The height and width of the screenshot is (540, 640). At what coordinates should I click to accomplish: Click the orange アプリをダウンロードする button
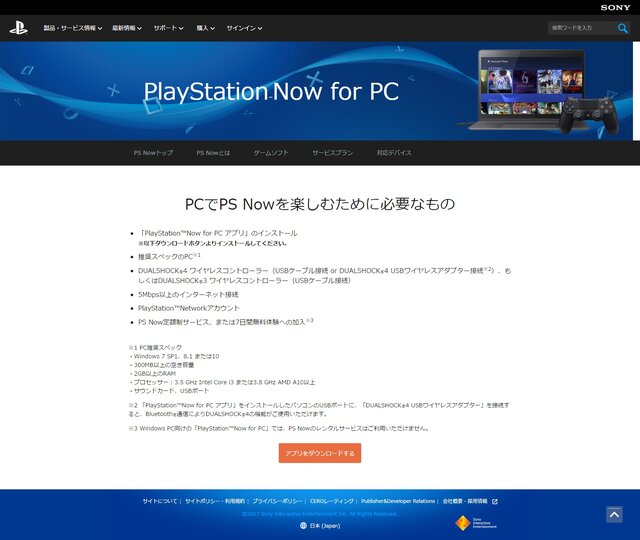point(320,453)
